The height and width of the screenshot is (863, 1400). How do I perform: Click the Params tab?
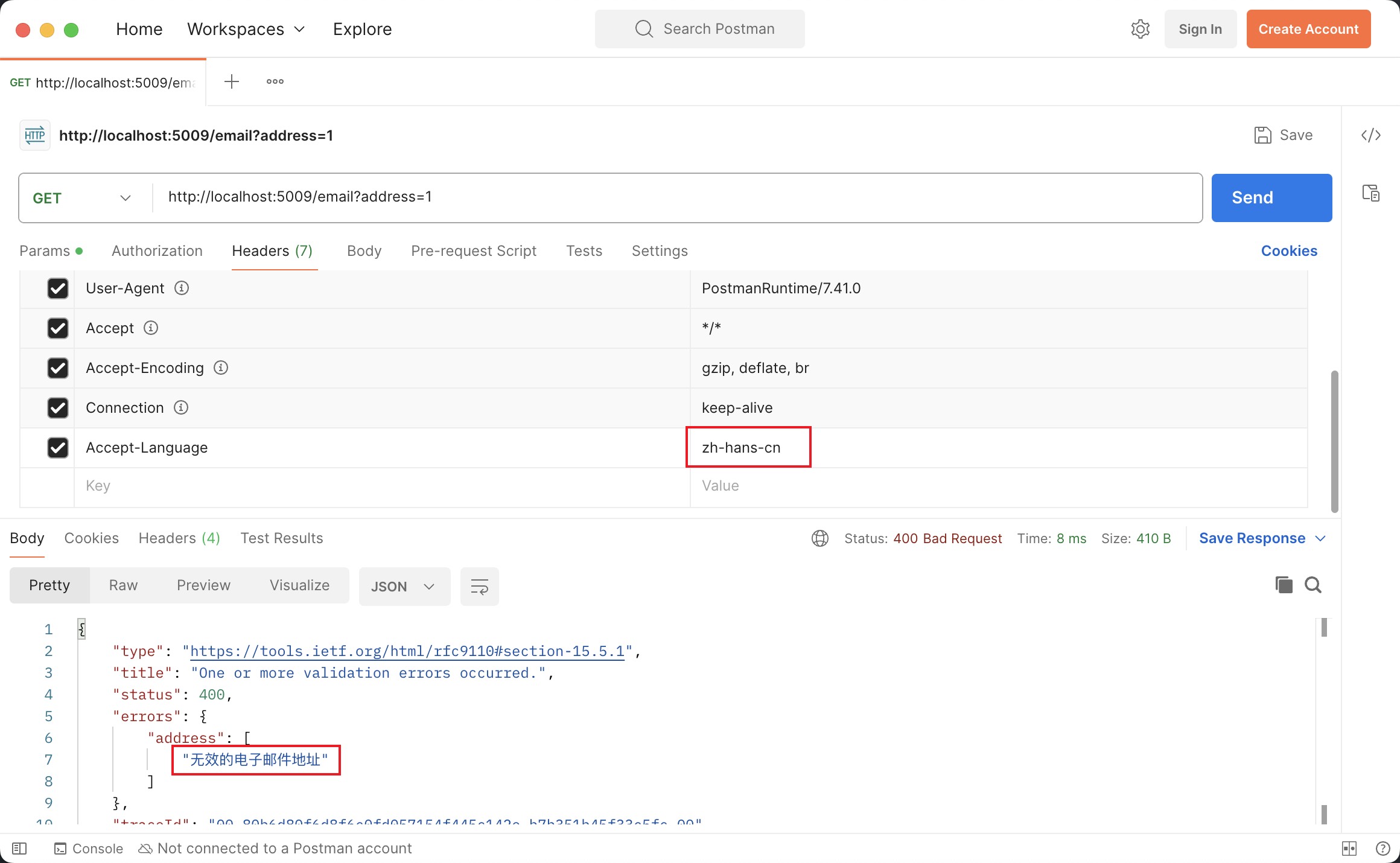point(45,251)
